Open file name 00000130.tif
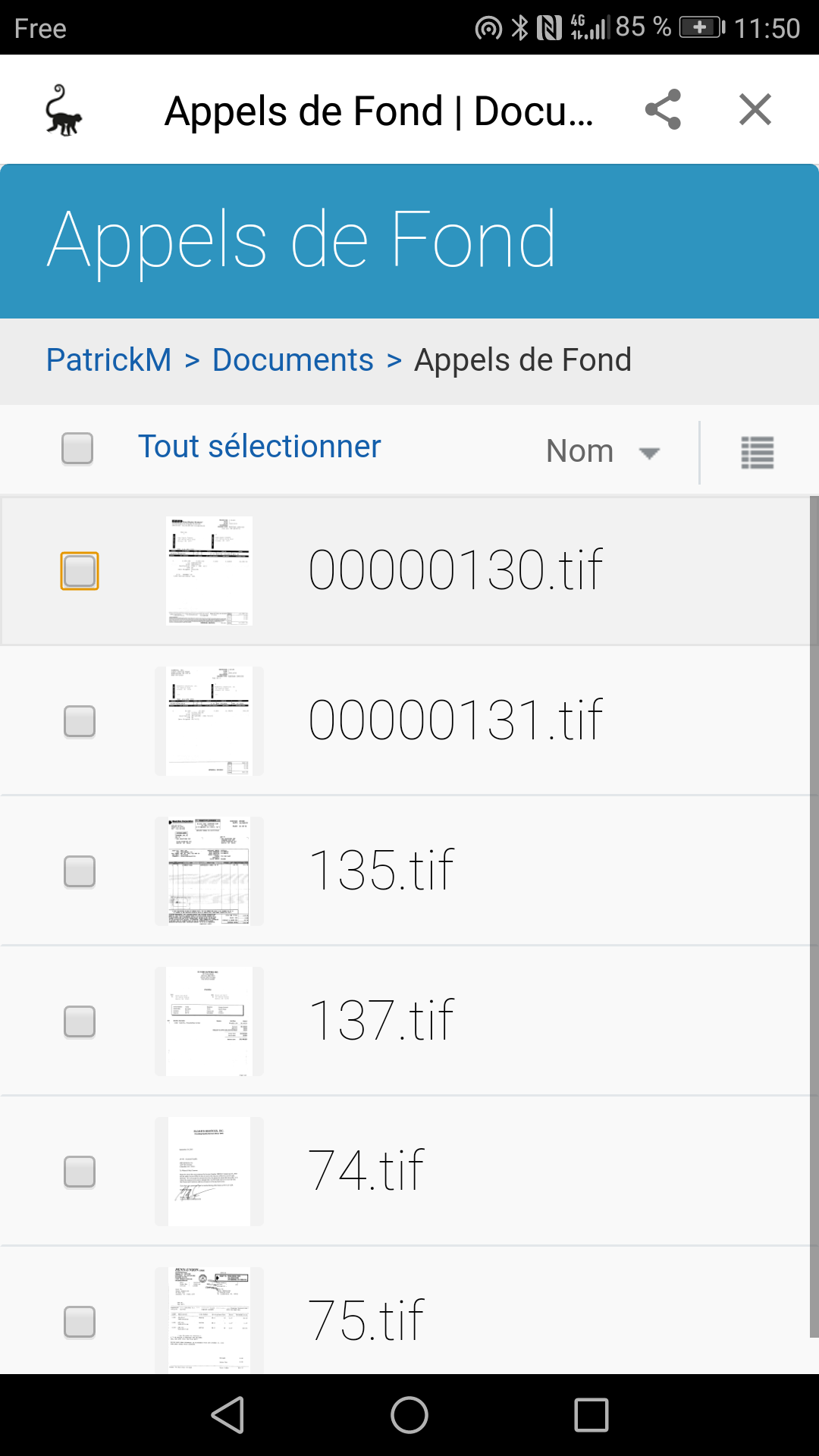The image size is (819, 1456). pyautogui.click(x=456, y=570)
